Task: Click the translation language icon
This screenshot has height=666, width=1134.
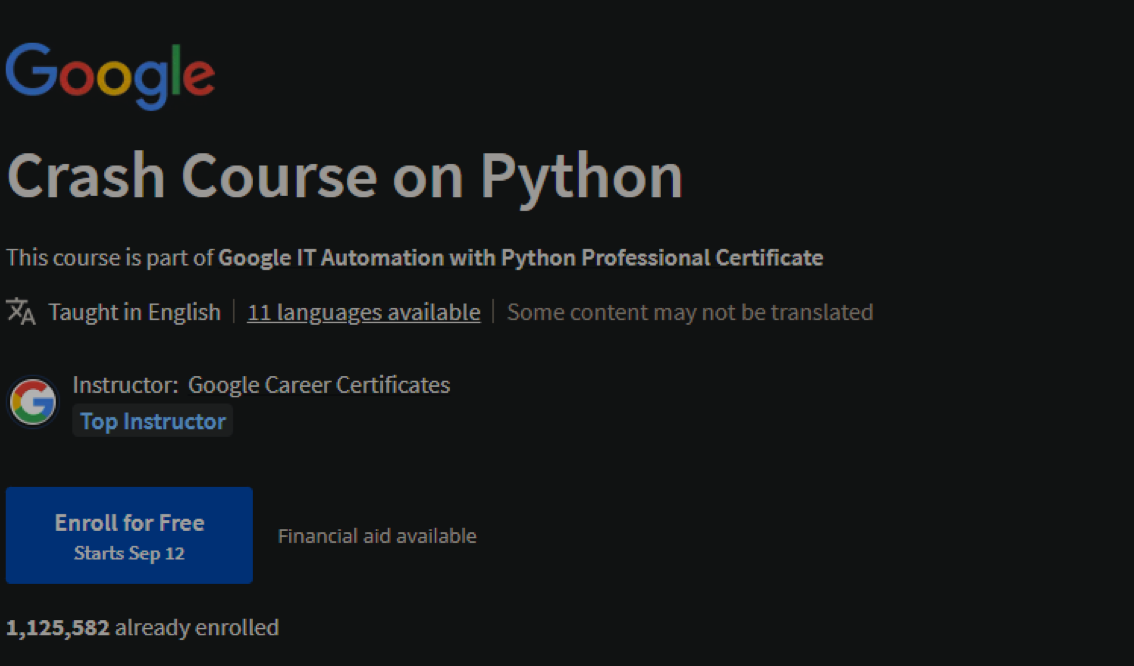Action: click(21, 311)
